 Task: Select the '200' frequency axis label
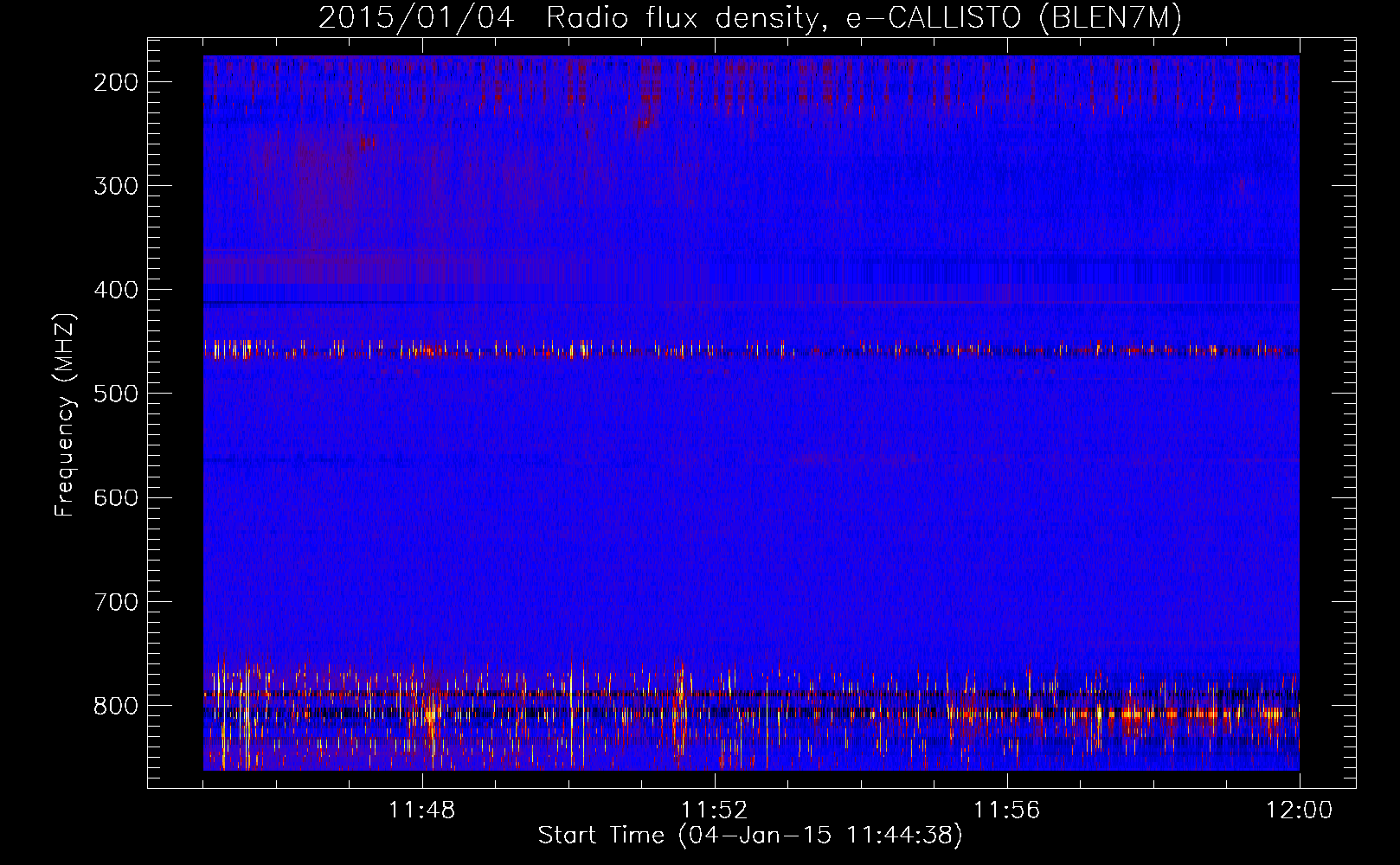pyautogui.click(x=115, y=82)
